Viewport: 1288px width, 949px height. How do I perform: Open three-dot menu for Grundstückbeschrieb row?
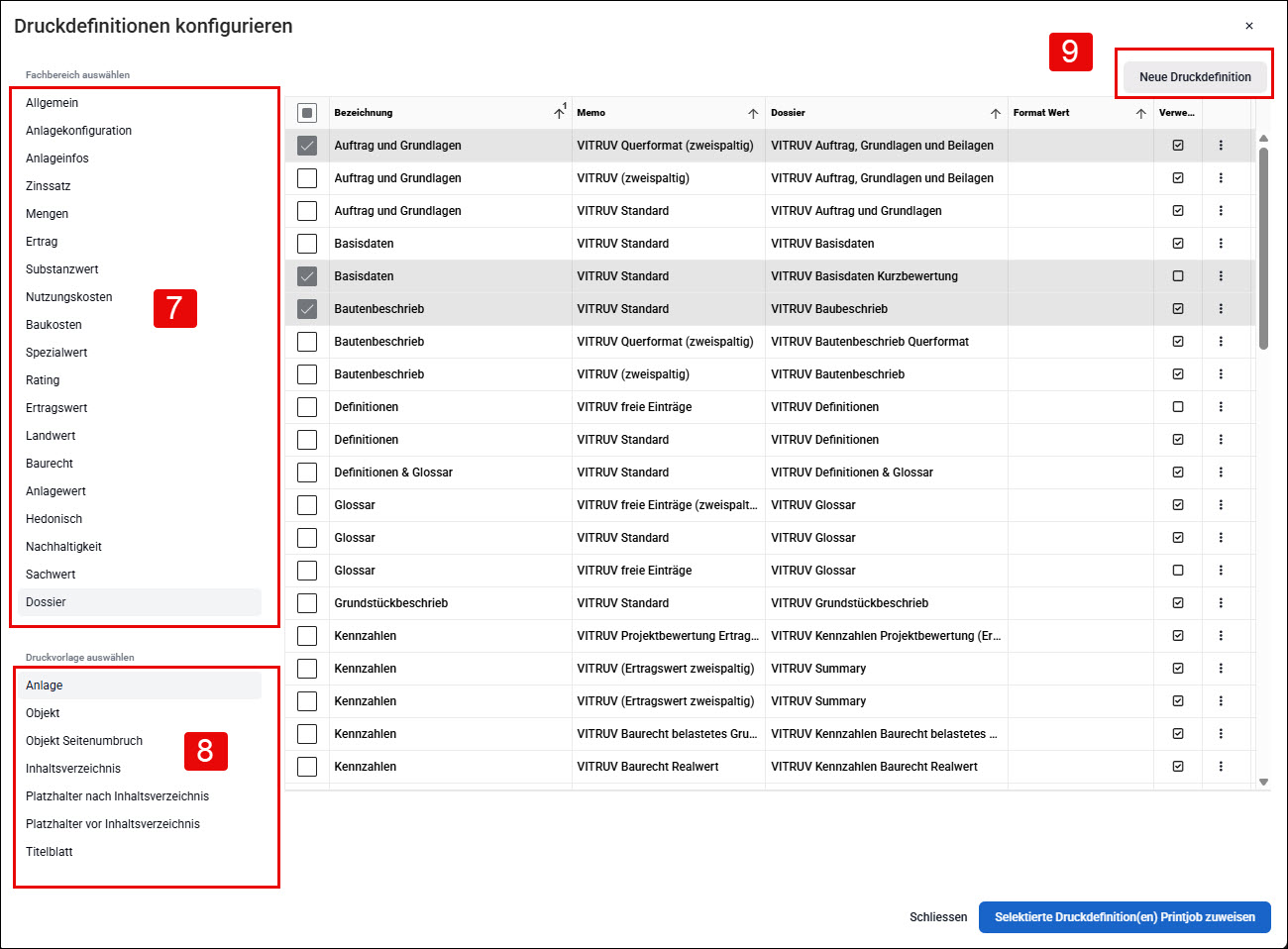1221,603
